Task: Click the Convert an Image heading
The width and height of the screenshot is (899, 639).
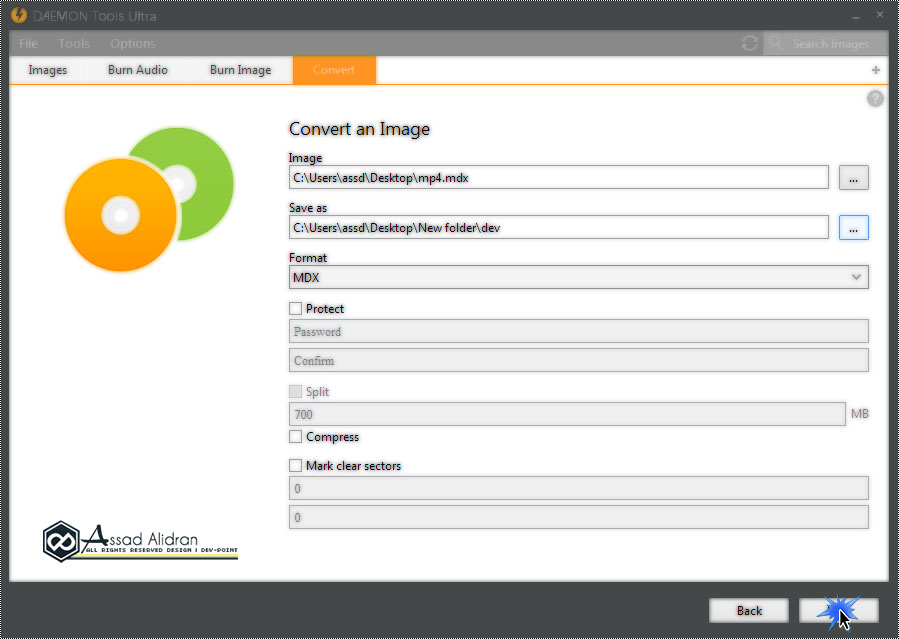Action: [359, 129]
